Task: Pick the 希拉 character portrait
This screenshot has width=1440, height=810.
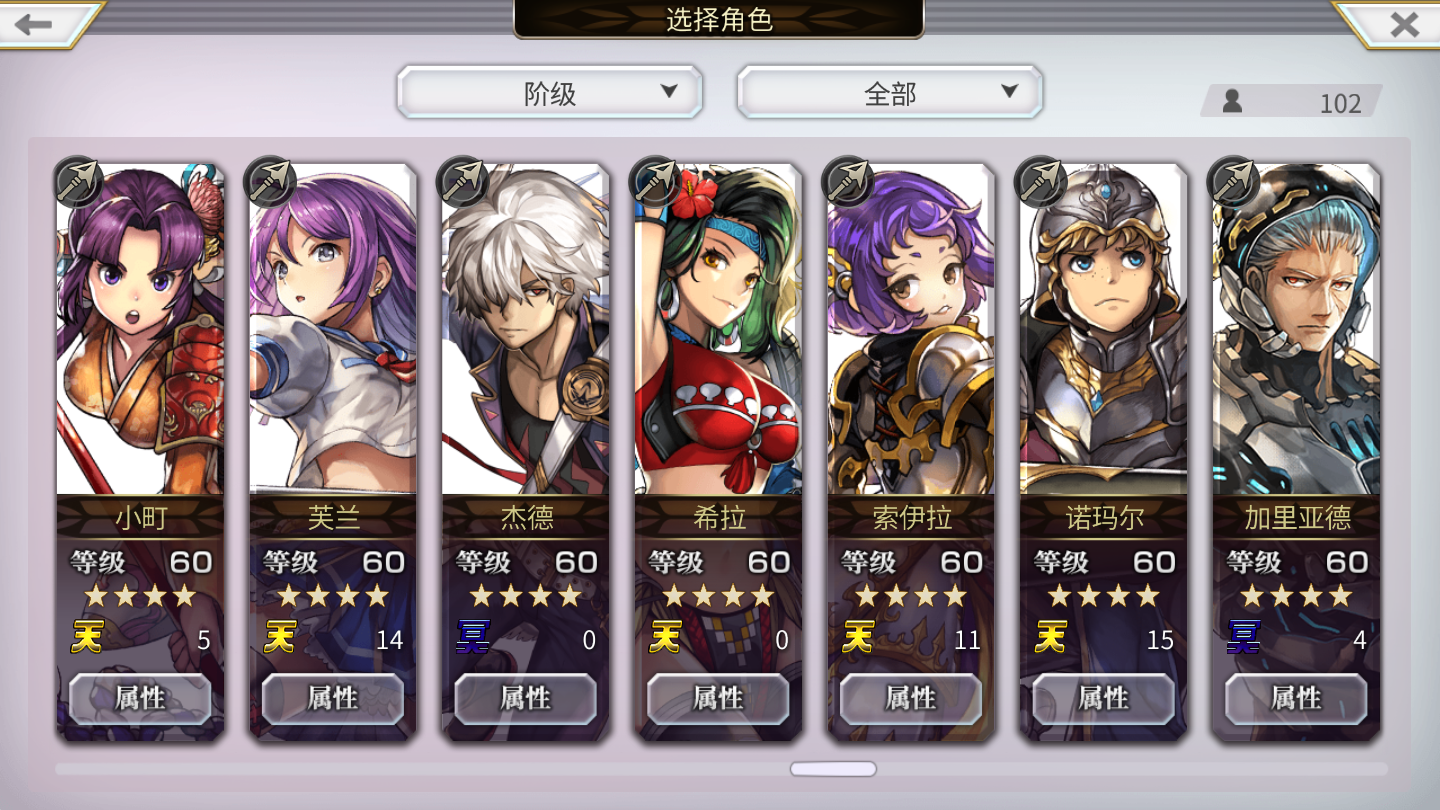Action: tap(718, 330)
